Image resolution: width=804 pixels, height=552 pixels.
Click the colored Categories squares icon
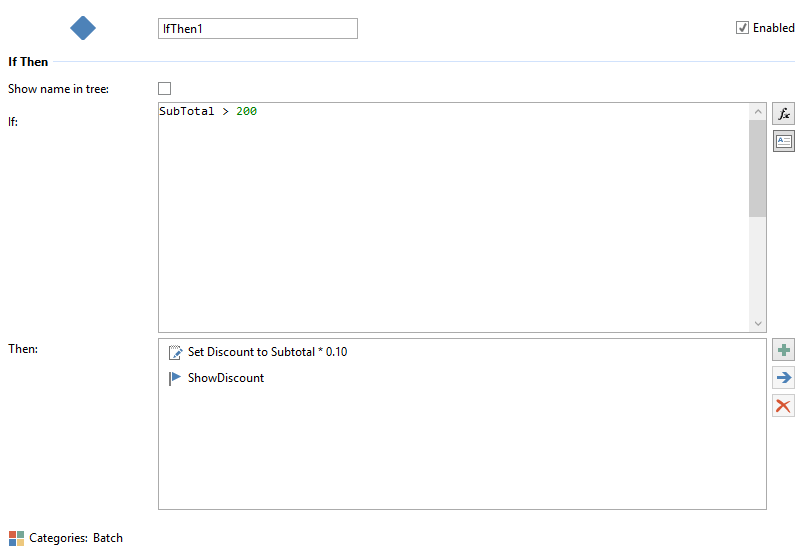[x=16, y=538]
